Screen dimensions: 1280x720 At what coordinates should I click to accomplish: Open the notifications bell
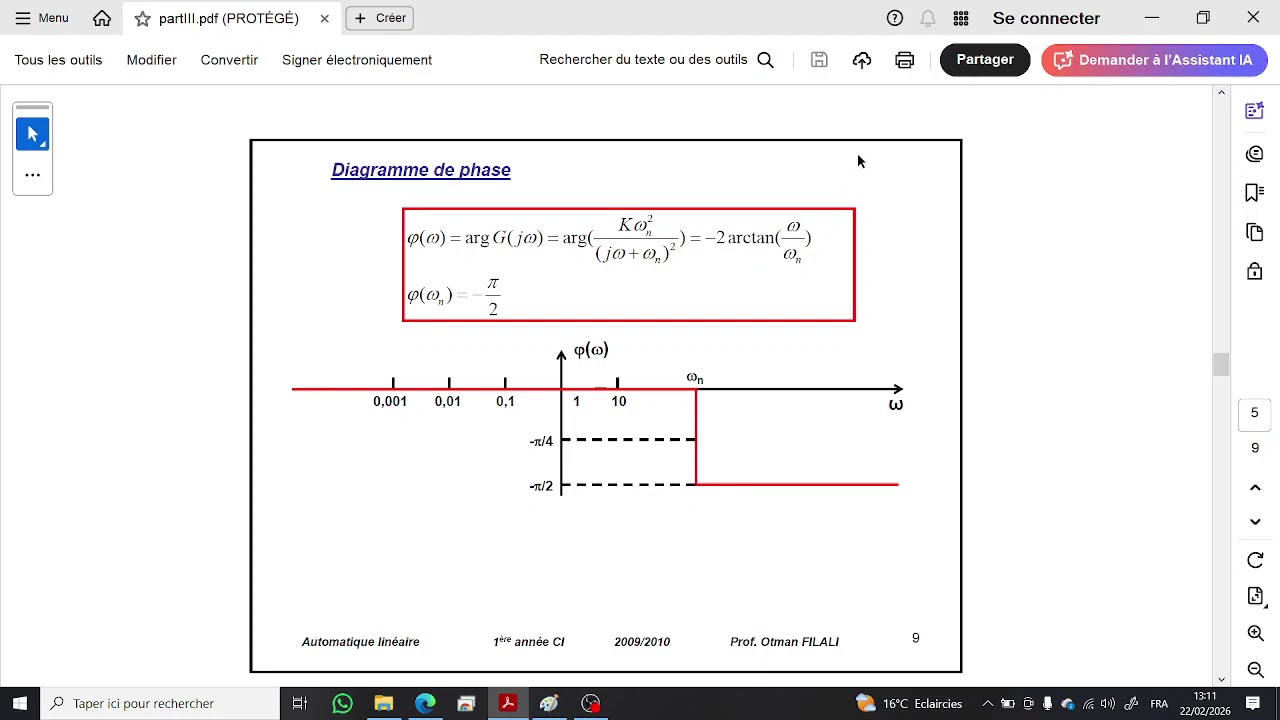[x=928, y=18]
